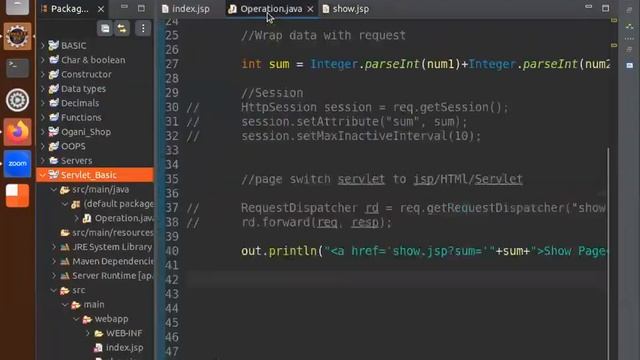Select Servlet_Basic project row
The image size is (640, 360).
[95, 175]
